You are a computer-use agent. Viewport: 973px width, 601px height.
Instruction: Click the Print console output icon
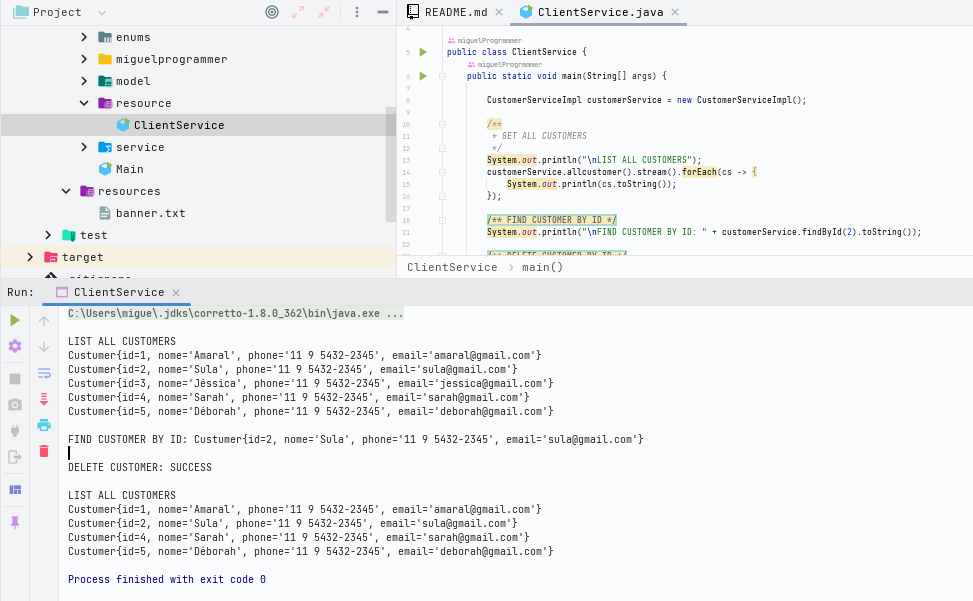[44, 425]
